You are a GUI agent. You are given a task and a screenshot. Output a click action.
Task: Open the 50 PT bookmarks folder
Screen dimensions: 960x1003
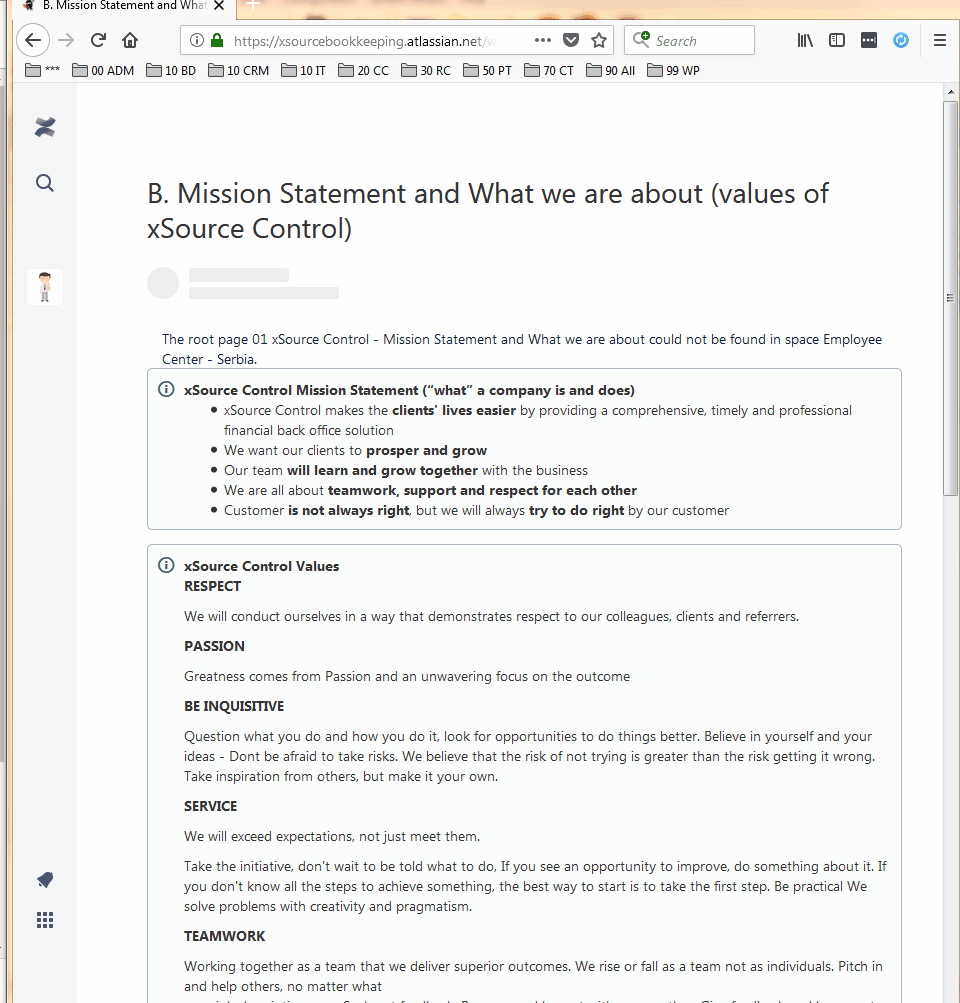tap(487, 70)
